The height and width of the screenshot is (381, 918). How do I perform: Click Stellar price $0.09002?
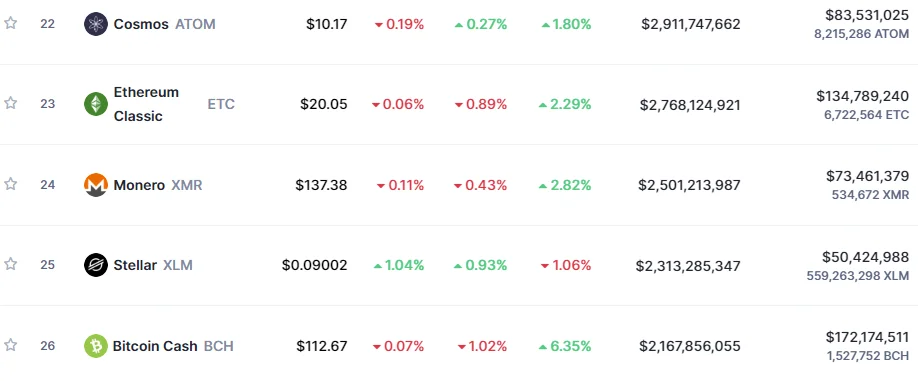pyautogui.click(x=314, y=265)
